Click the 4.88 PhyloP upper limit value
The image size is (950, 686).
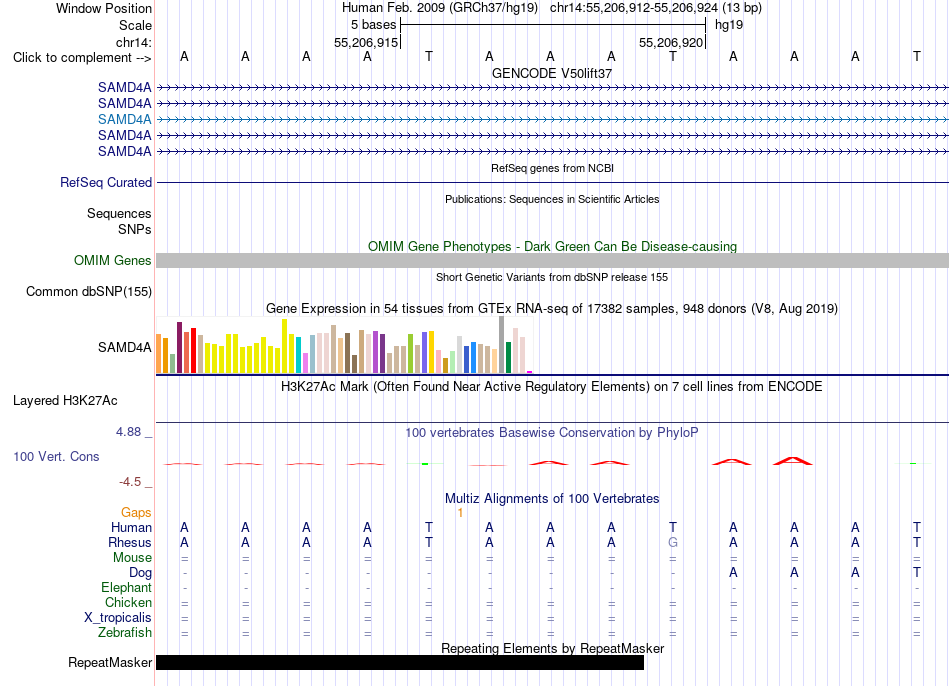tap(128, 431)
